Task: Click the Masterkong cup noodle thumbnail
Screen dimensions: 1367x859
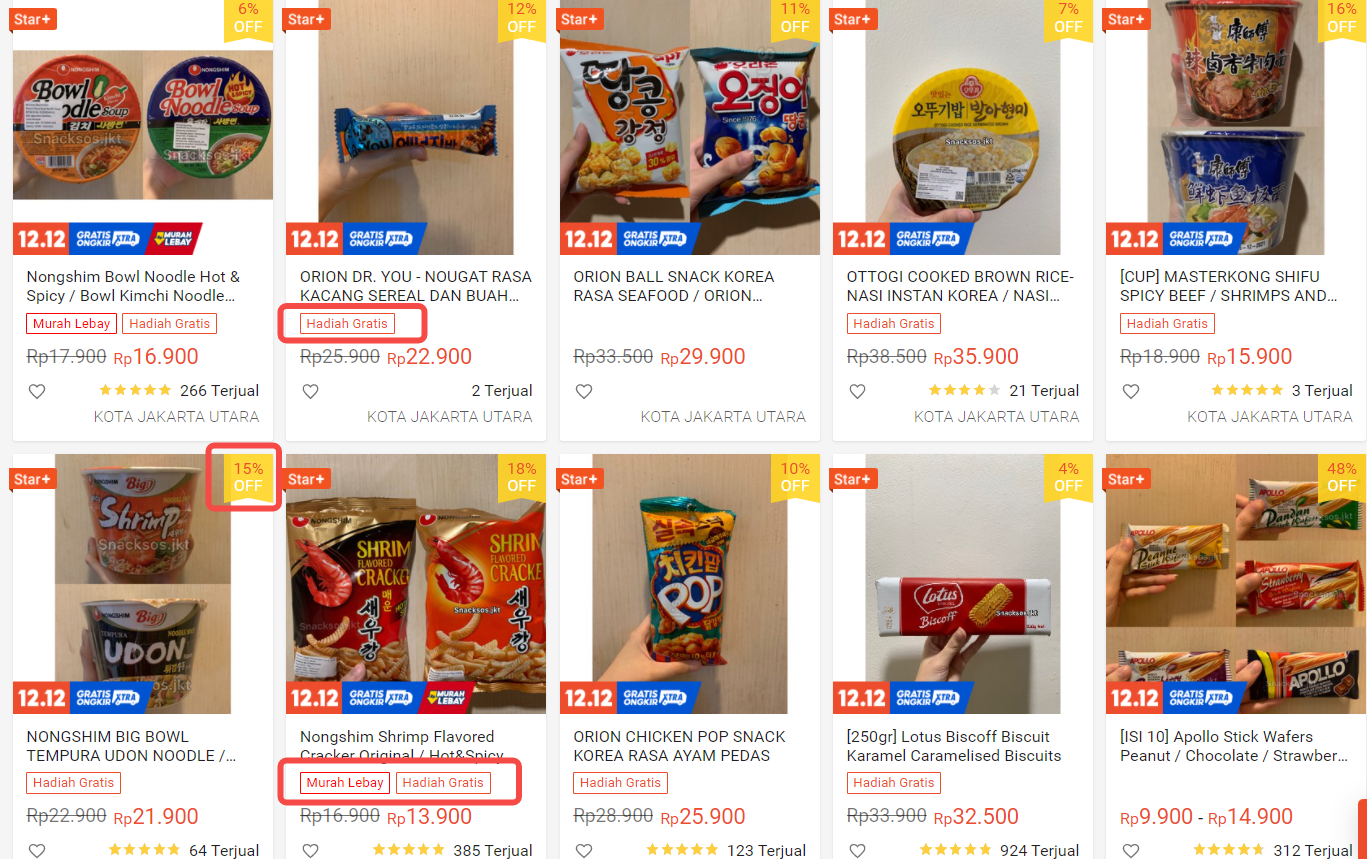Action: click(1236, 127)
